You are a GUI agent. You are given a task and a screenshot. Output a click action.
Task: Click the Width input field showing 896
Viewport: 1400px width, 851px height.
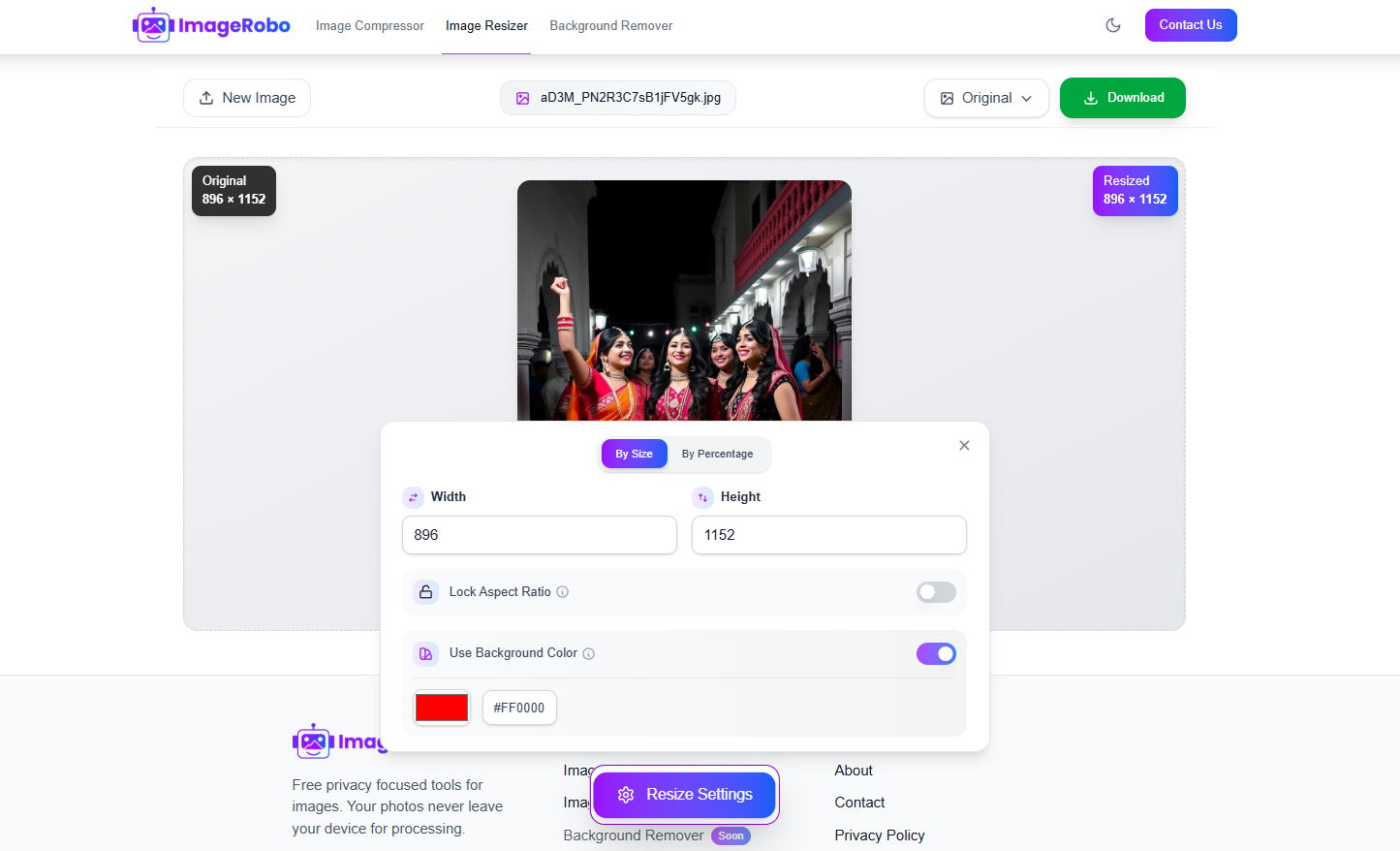coord(540,535)
